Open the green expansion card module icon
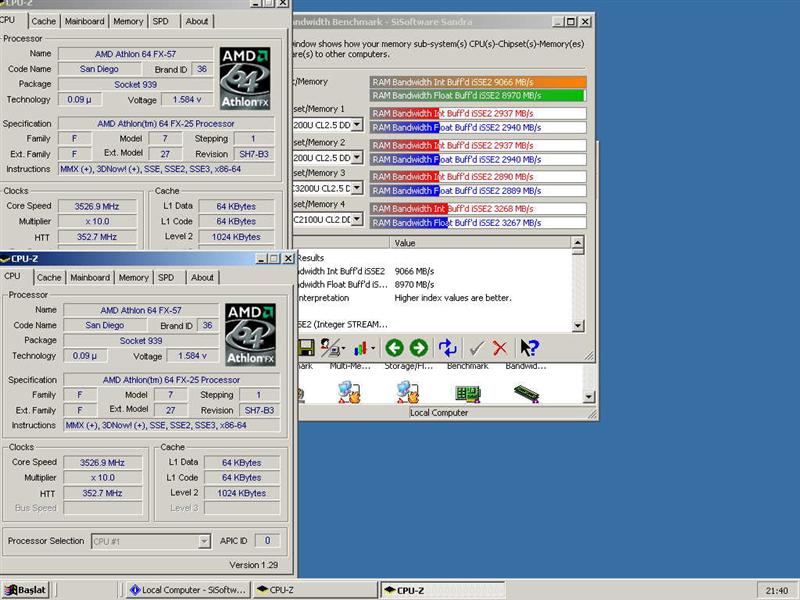The image size is (800, 600). (468, 393)
